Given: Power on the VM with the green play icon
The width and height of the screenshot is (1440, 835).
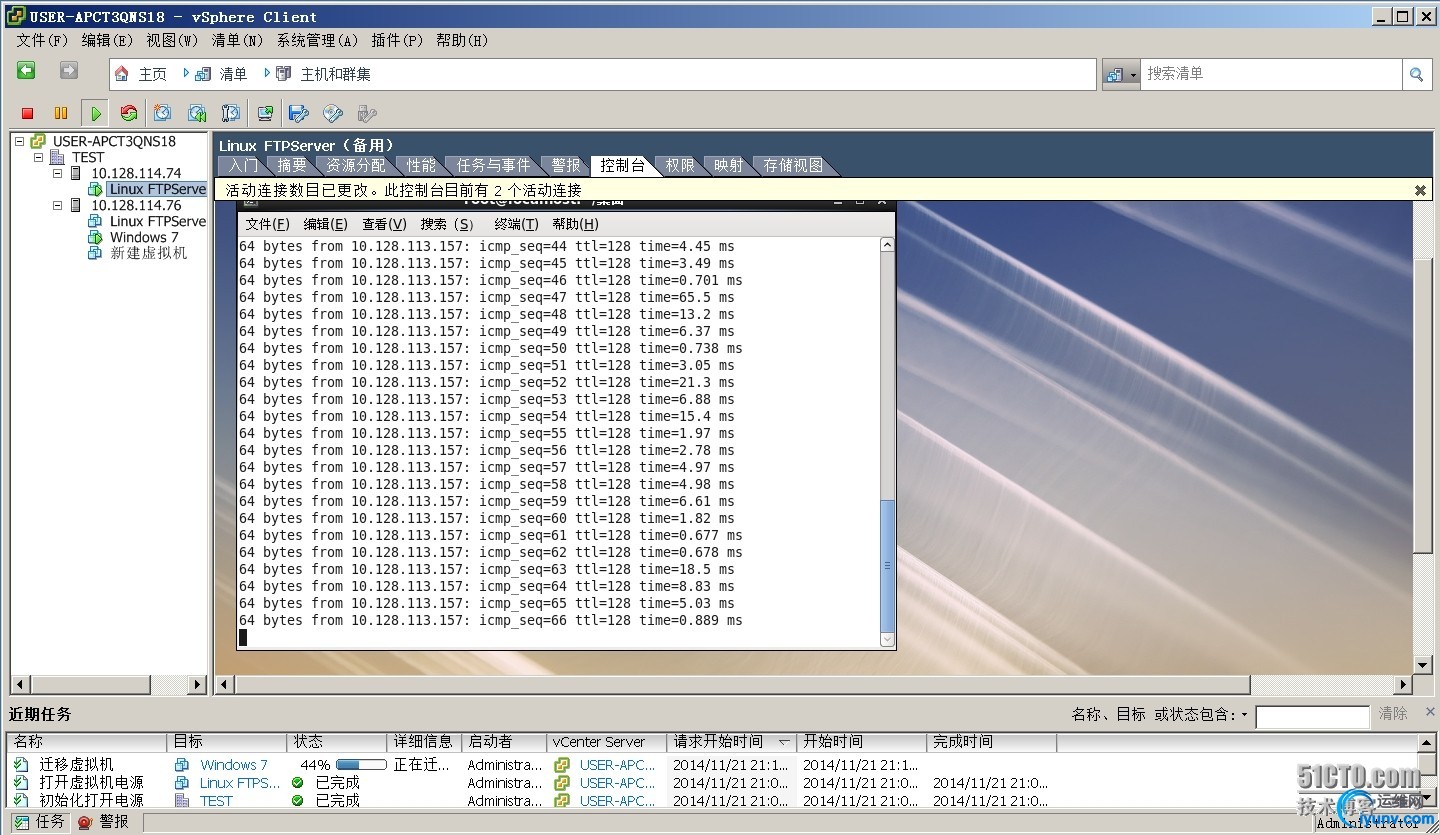Looking at the screenshot, I should 95,114.
